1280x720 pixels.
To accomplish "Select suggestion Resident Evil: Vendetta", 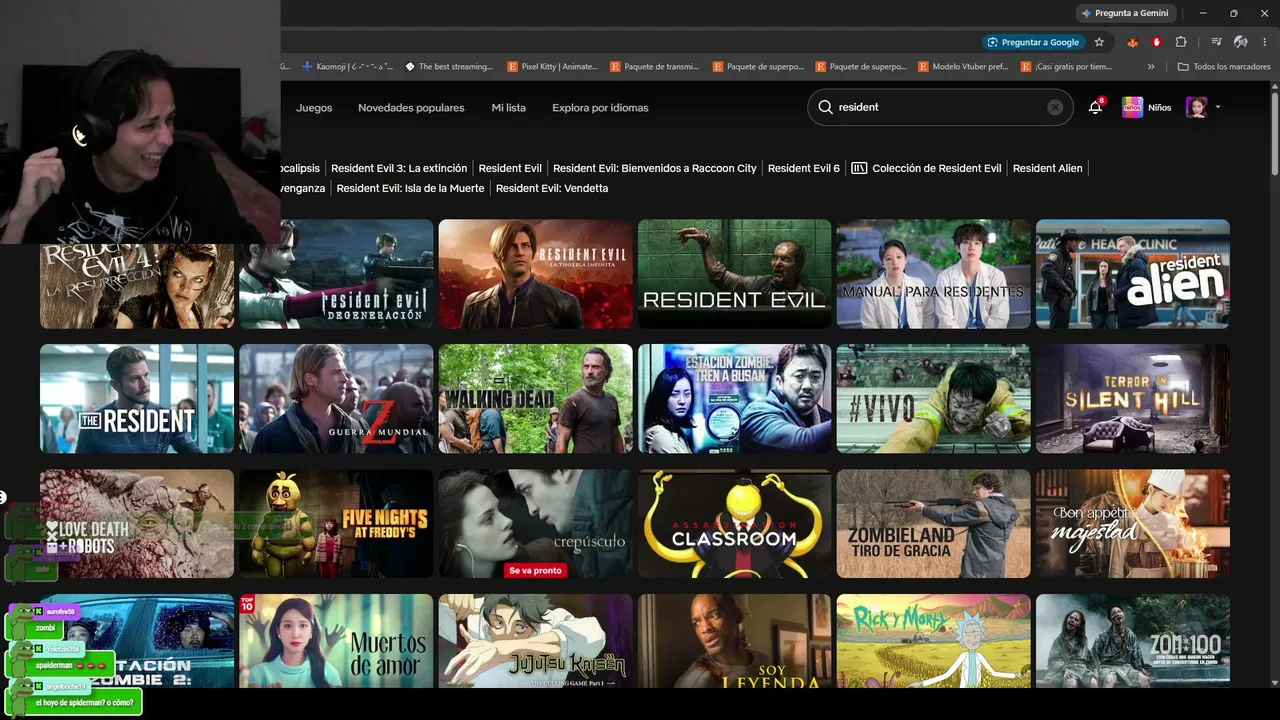I will click(552, 188).
